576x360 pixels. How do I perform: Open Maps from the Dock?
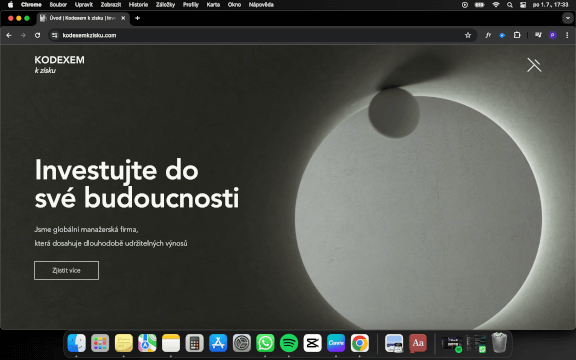point(147,343)
